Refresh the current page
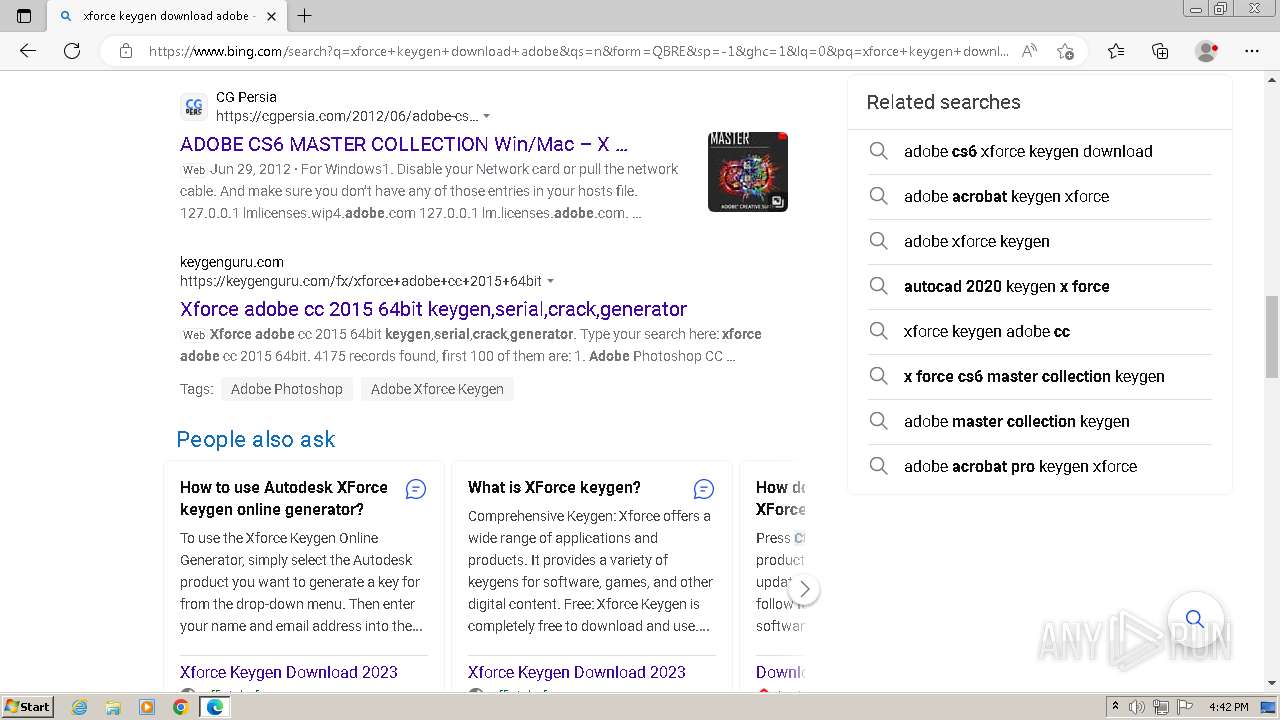The image size is (1280, 720). coord(72,51)
